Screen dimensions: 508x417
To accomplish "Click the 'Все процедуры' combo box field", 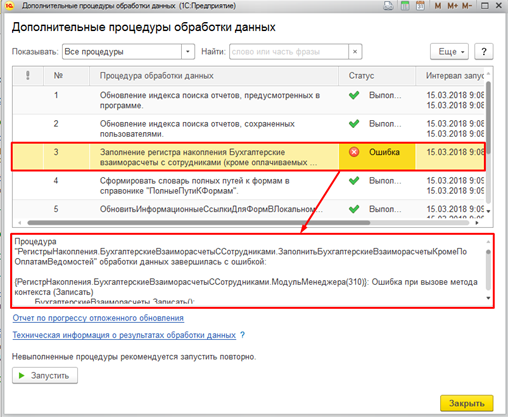I will point(122,52).
